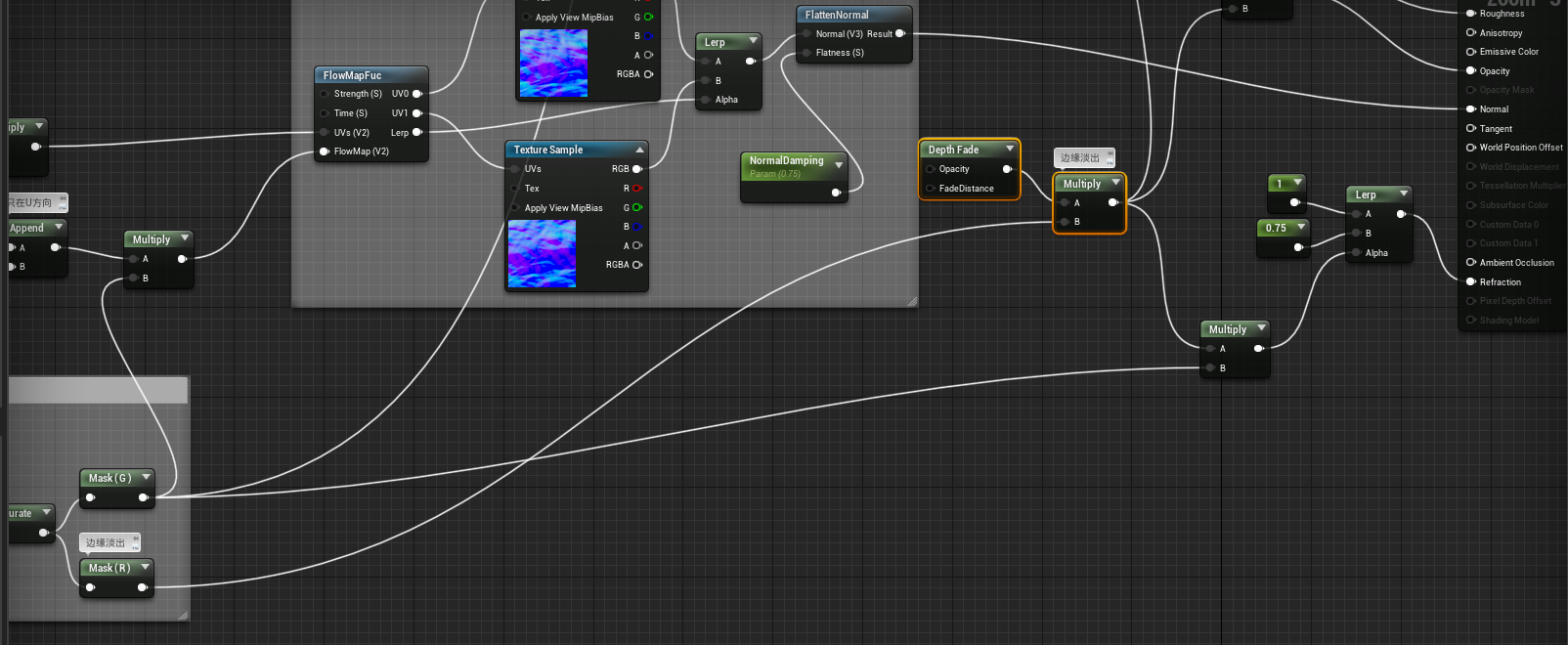Collapse the lower Texture Sample node arrow
Viewport: 1568px width, 645px height.
[639, 150]
